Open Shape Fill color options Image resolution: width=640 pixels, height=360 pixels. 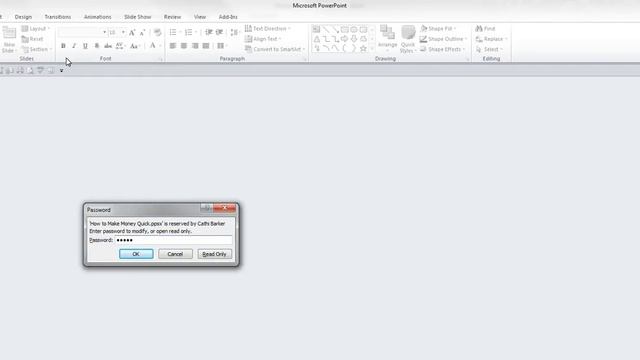438,29
